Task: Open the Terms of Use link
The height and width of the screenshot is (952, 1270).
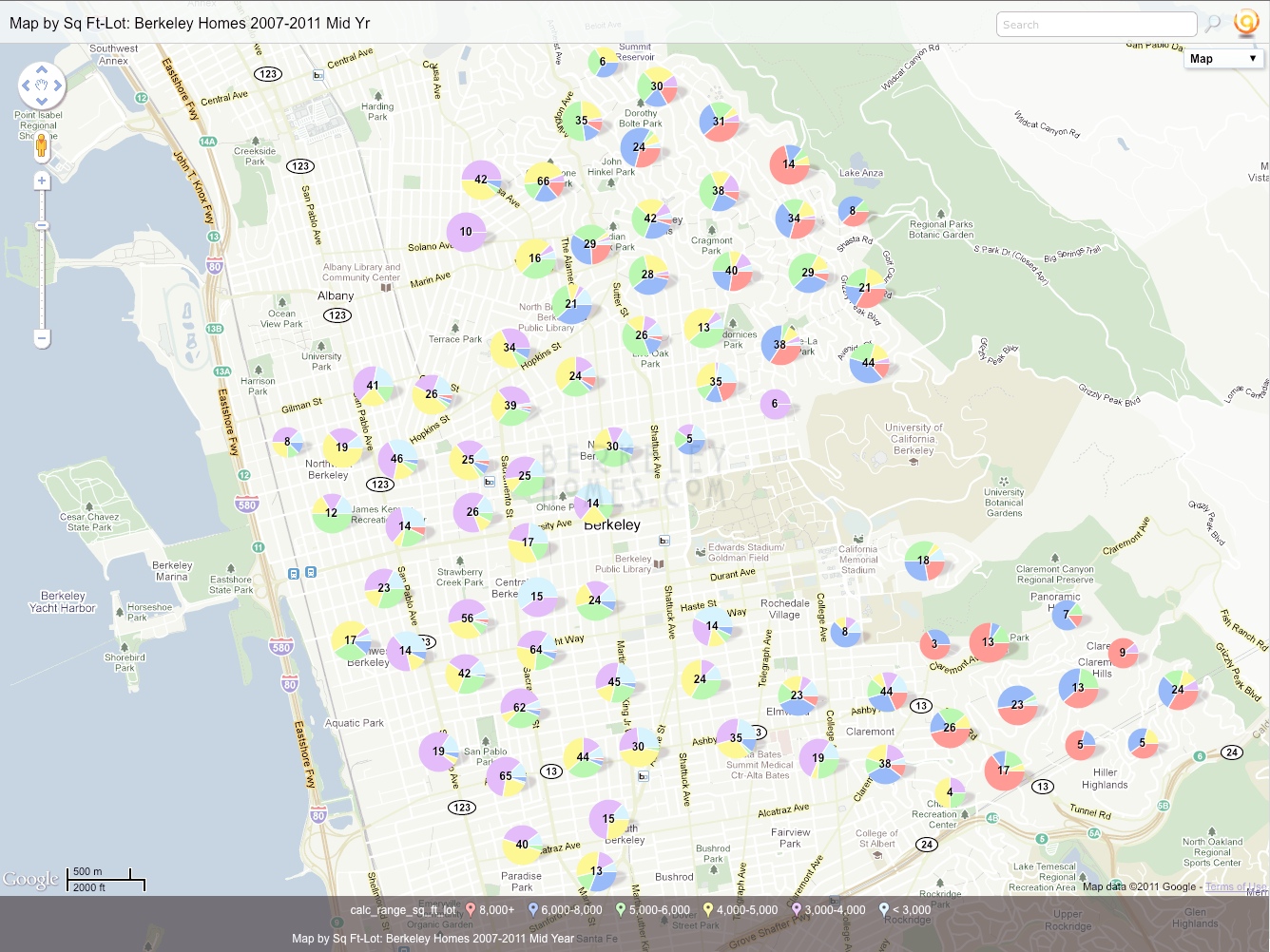Action: (1236, 886)
